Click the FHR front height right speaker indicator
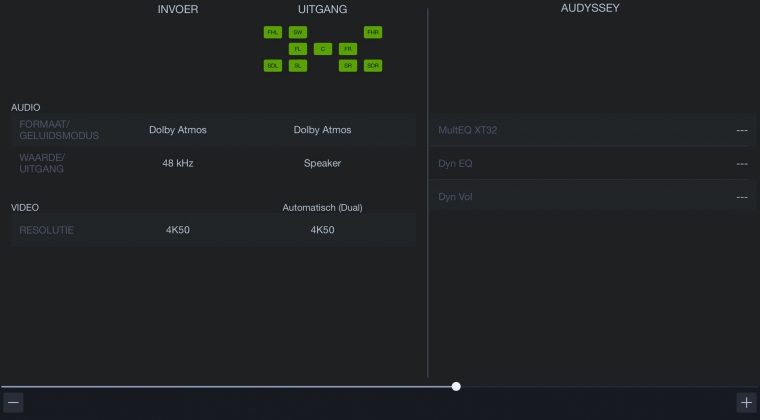Viewport: 760px width, 420px height. coord(373,32)
